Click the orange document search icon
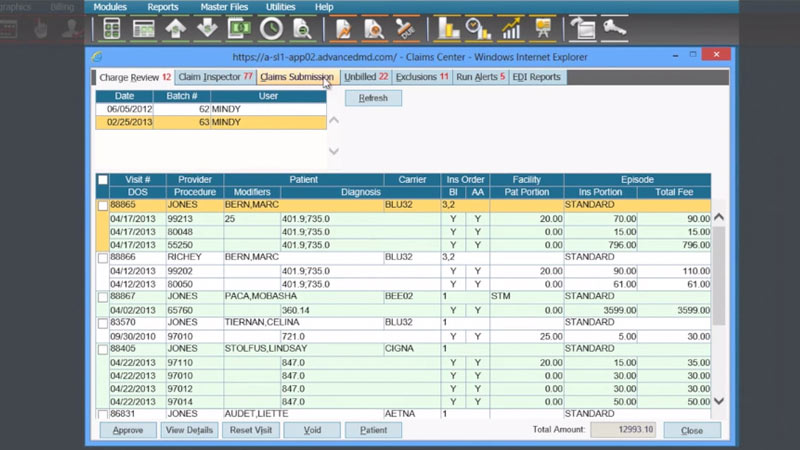 click(x=374, y=29)
